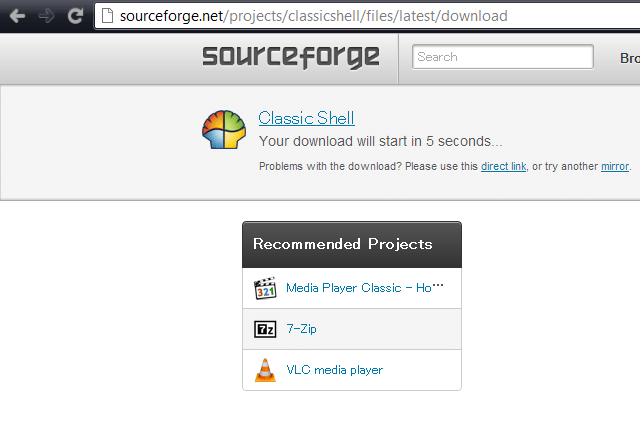Click the browser back arrow

pyautogui.click(x=17, y=16)
